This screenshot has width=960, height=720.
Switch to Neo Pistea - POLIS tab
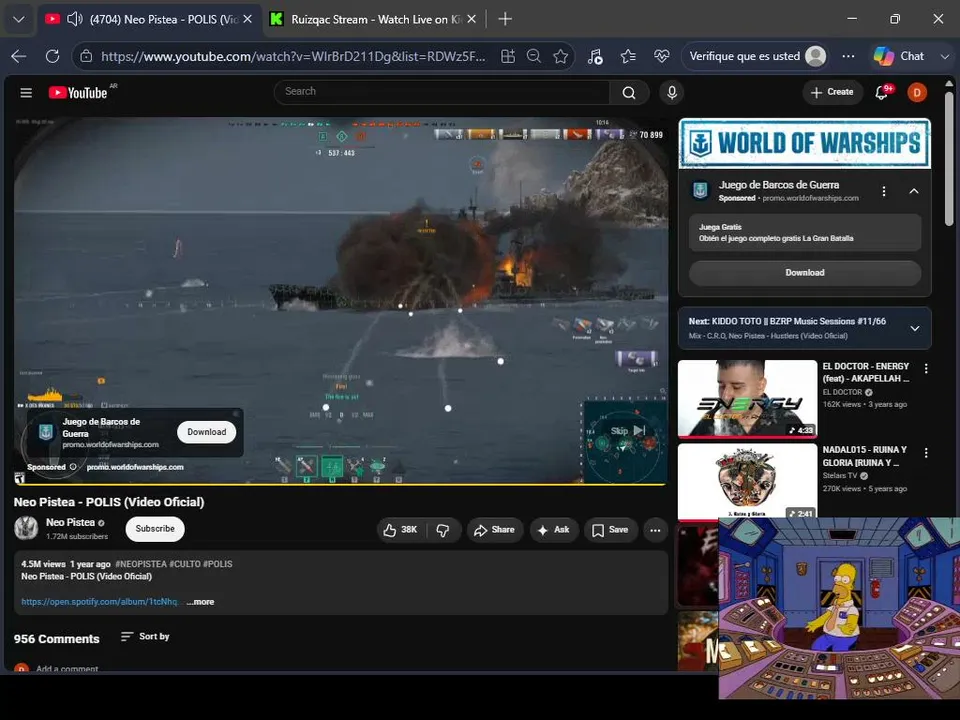pos(149,20)
